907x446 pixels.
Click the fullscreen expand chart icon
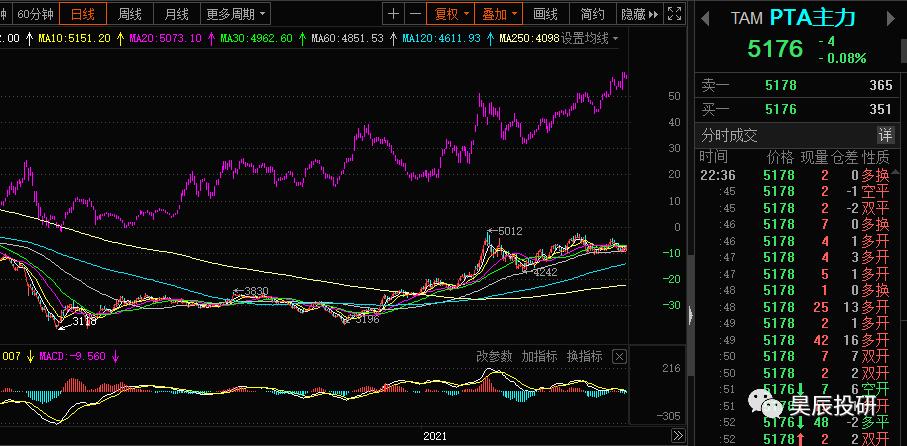[x=677, y=14]
